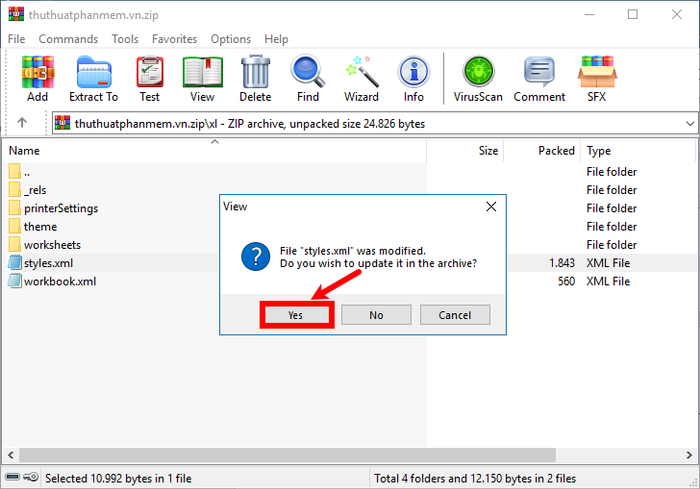
Task: Select the workbook.xml file
Action: [x=60, y=281]
